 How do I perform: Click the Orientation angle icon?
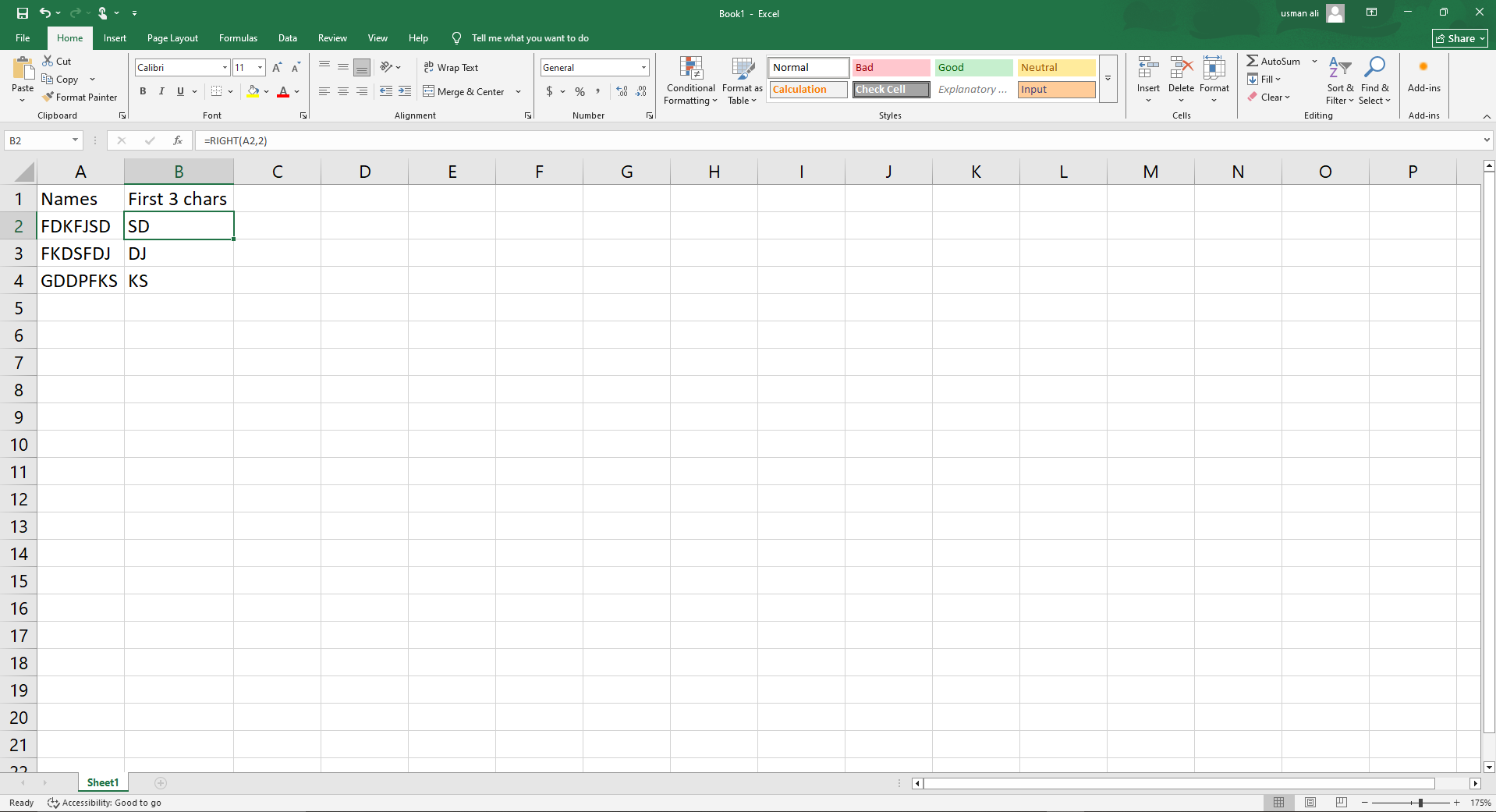(x=386, y=67)
